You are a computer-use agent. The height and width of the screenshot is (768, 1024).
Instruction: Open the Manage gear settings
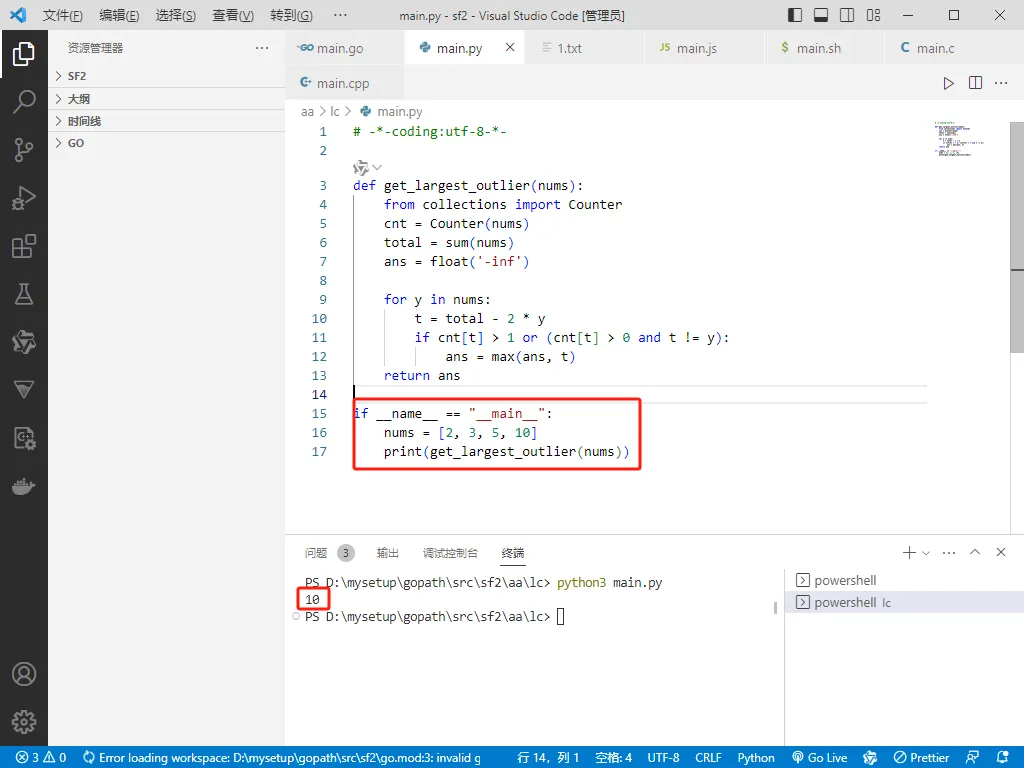pyautogui.click(x=24, y=722)
